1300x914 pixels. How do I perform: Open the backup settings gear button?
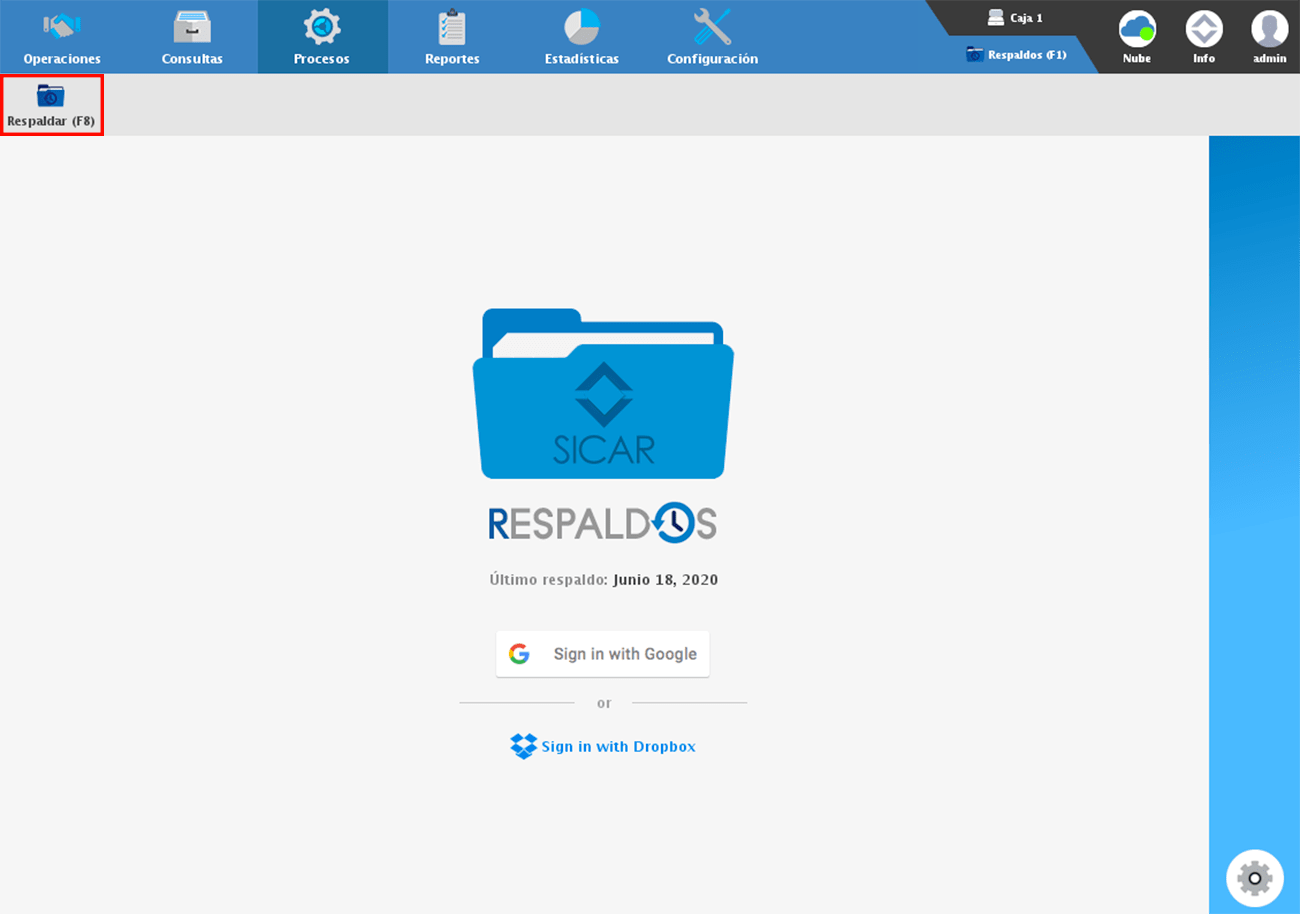1254,877
